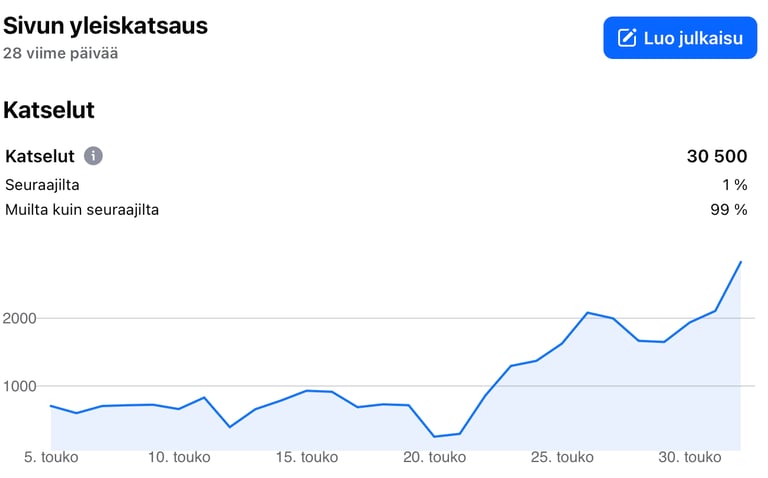The image size is (768, 478).
Task: Click the 25. touko axis label
Action: 562,457
